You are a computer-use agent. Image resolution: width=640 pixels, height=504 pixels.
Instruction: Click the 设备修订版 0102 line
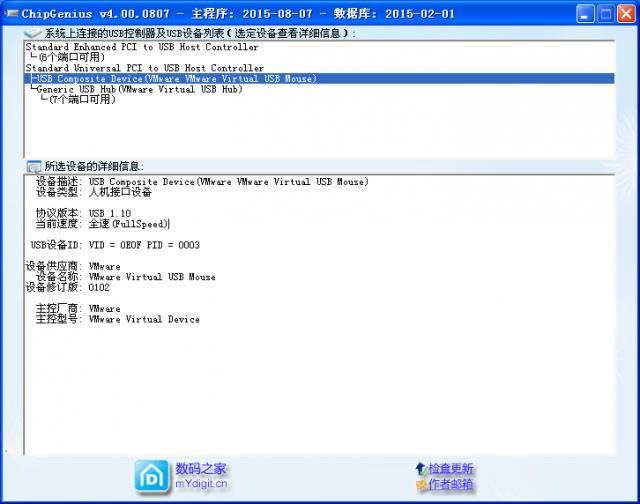pos(68,287)
